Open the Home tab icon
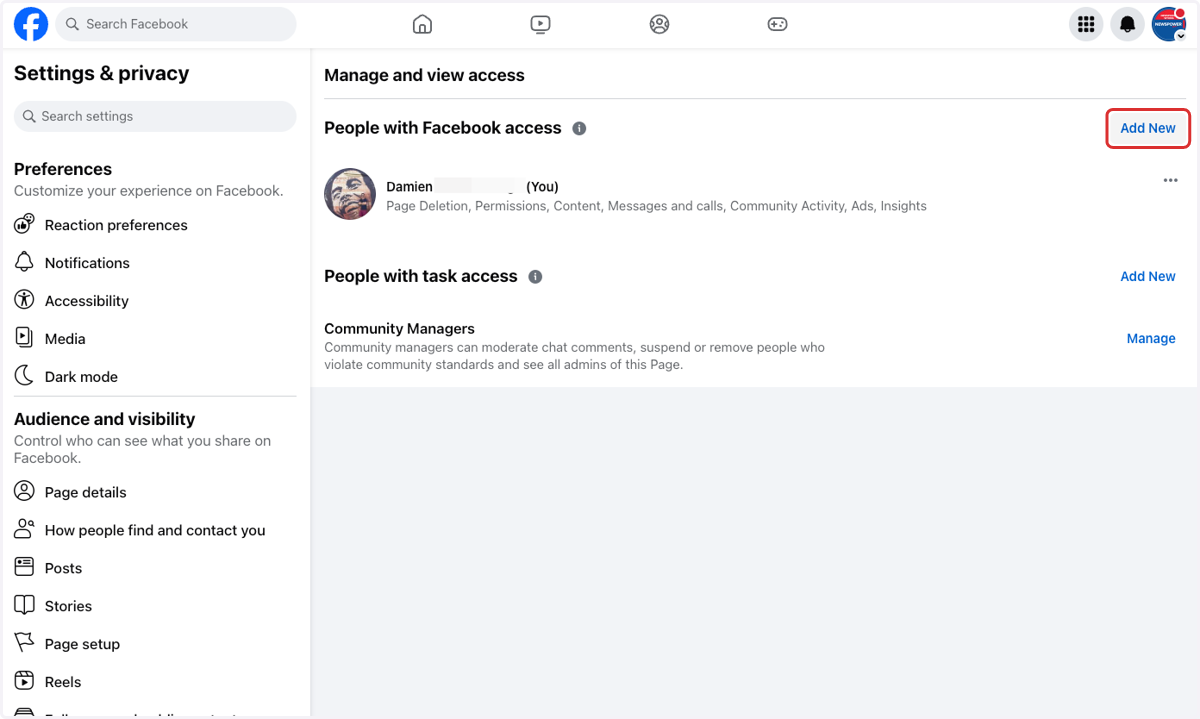 pyautogui.click(x=422, y=24)
